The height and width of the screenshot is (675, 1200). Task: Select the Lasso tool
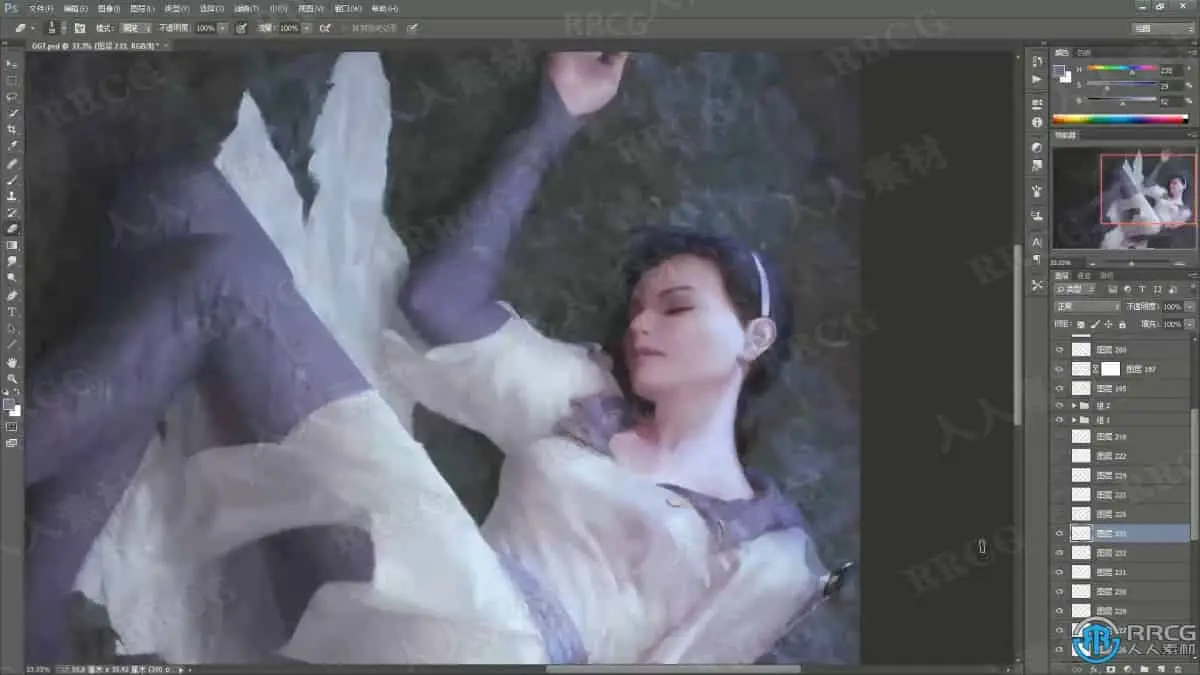pyautogui.click(x=12, y=97)
